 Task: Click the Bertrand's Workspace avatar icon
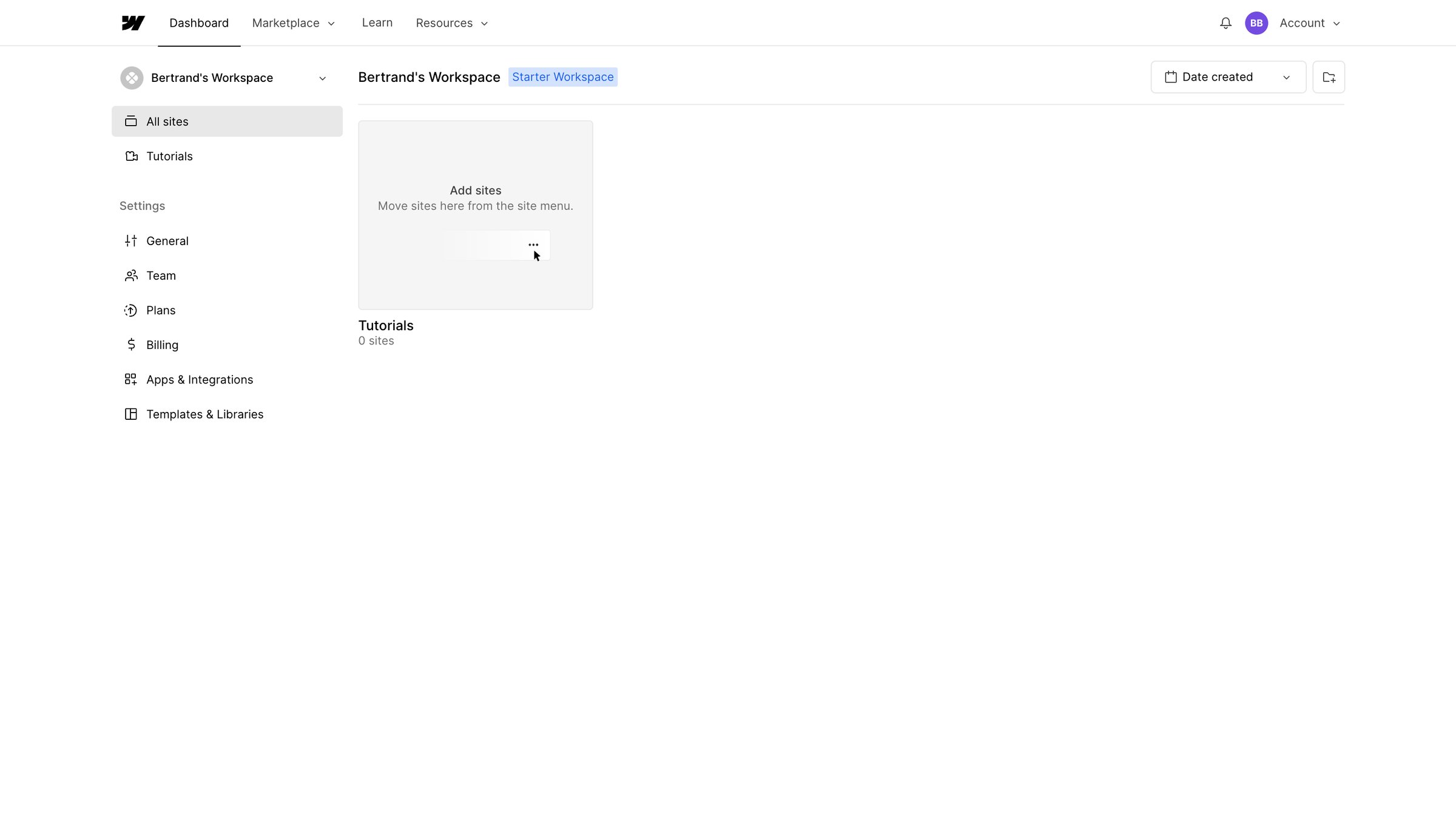click(132, 78)
